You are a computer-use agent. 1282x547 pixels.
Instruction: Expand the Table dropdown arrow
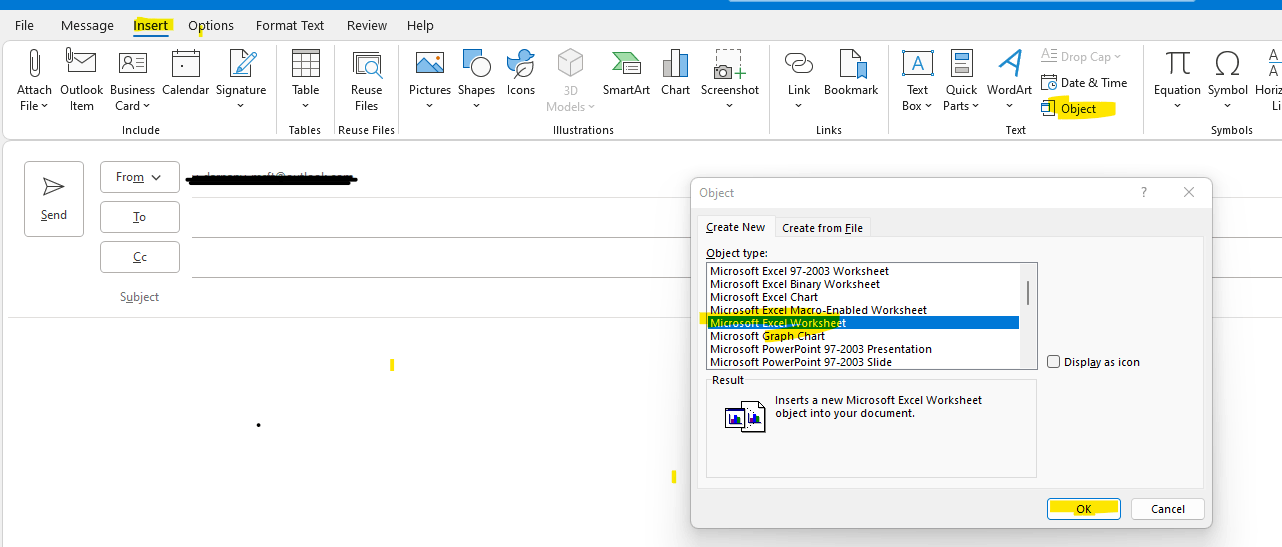coord(305,106)
